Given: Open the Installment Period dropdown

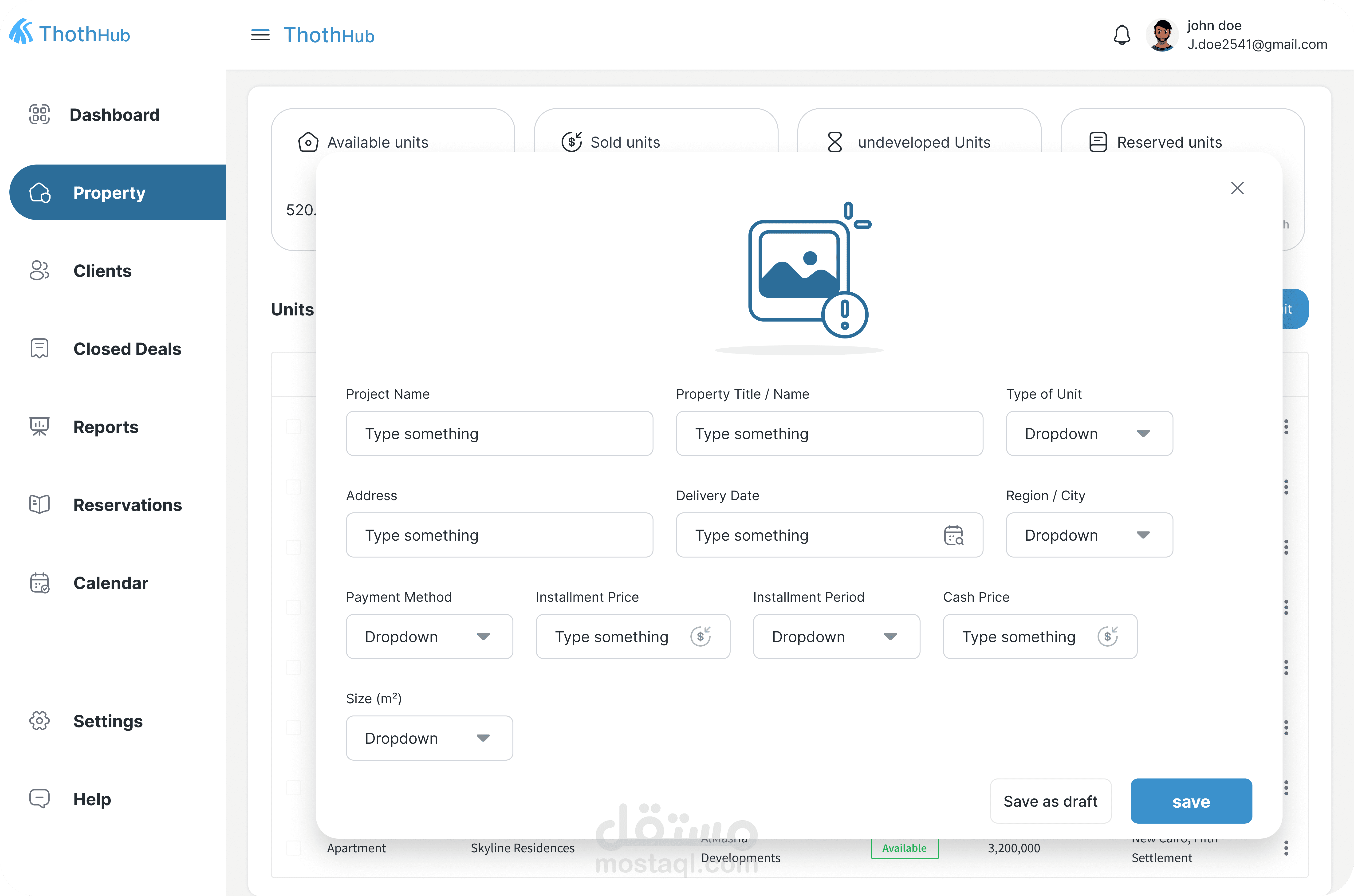Looking at the screenshot, I should pos(836,637).
